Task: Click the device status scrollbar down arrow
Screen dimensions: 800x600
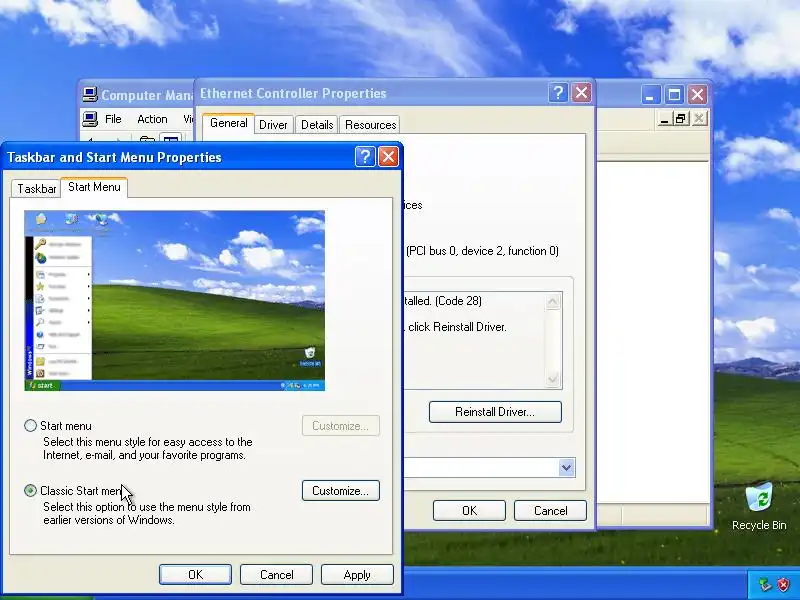Action: (x=553, y=379)
